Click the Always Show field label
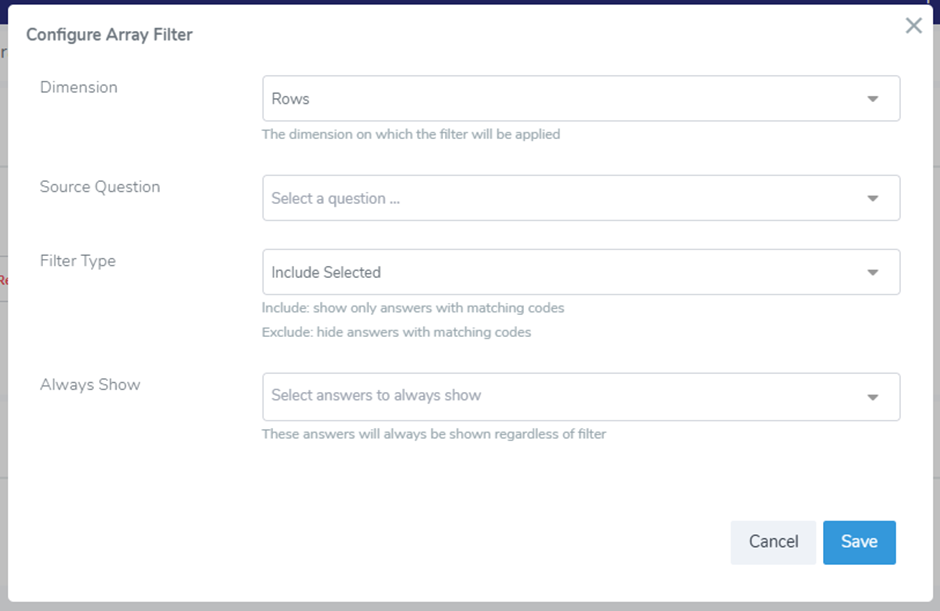The height and width of the screenshot is (611, 940). click(x=90, y=385)
